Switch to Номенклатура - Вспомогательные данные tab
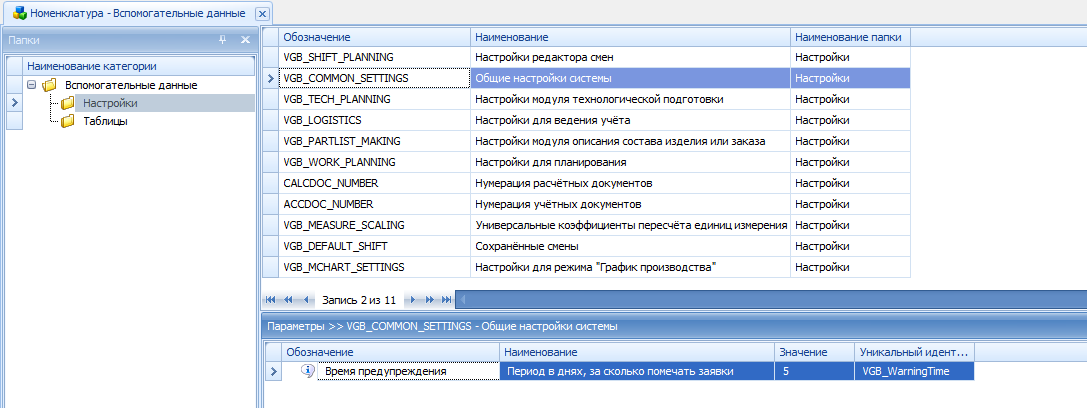 coord(130,13)
